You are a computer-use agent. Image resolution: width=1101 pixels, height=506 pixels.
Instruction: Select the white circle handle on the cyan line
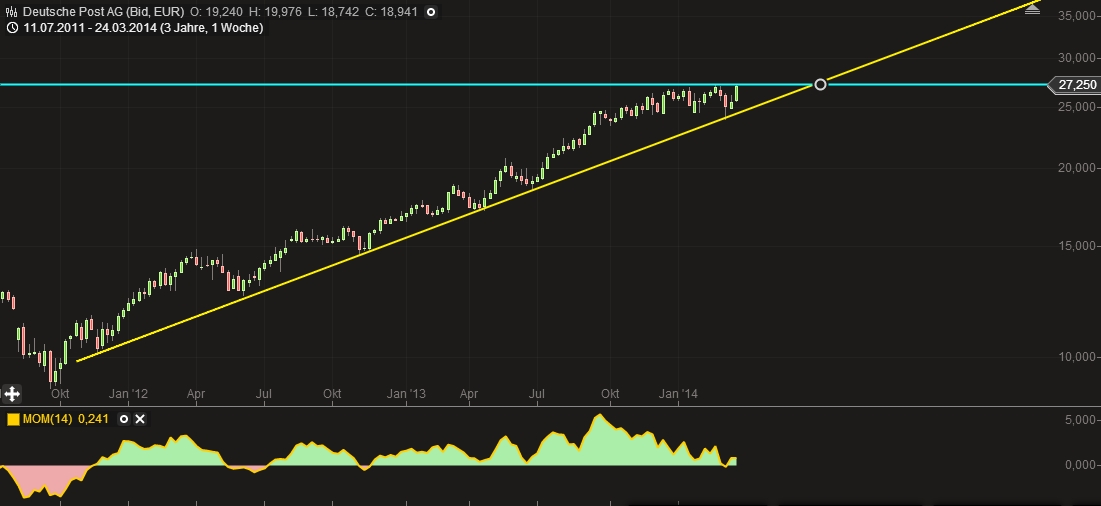point(819,84)
